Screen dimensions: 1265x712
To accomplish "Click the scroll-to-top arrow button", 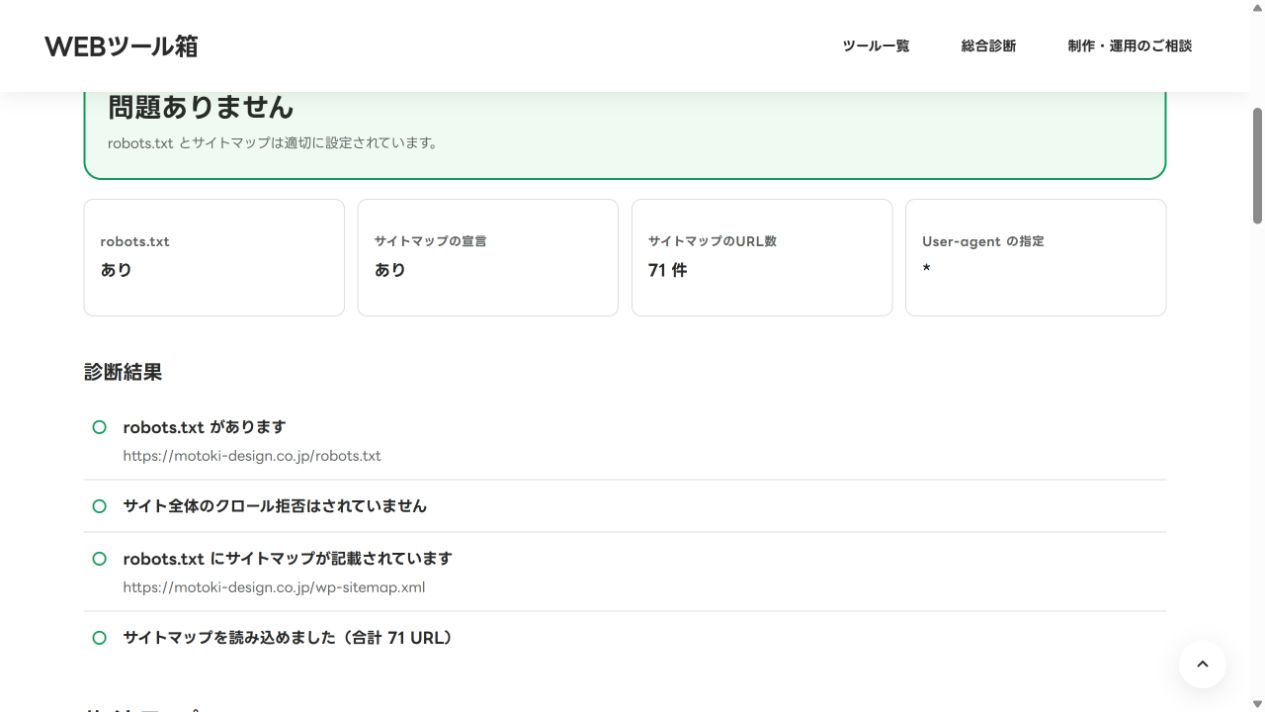I will [x=1202, y=664].
